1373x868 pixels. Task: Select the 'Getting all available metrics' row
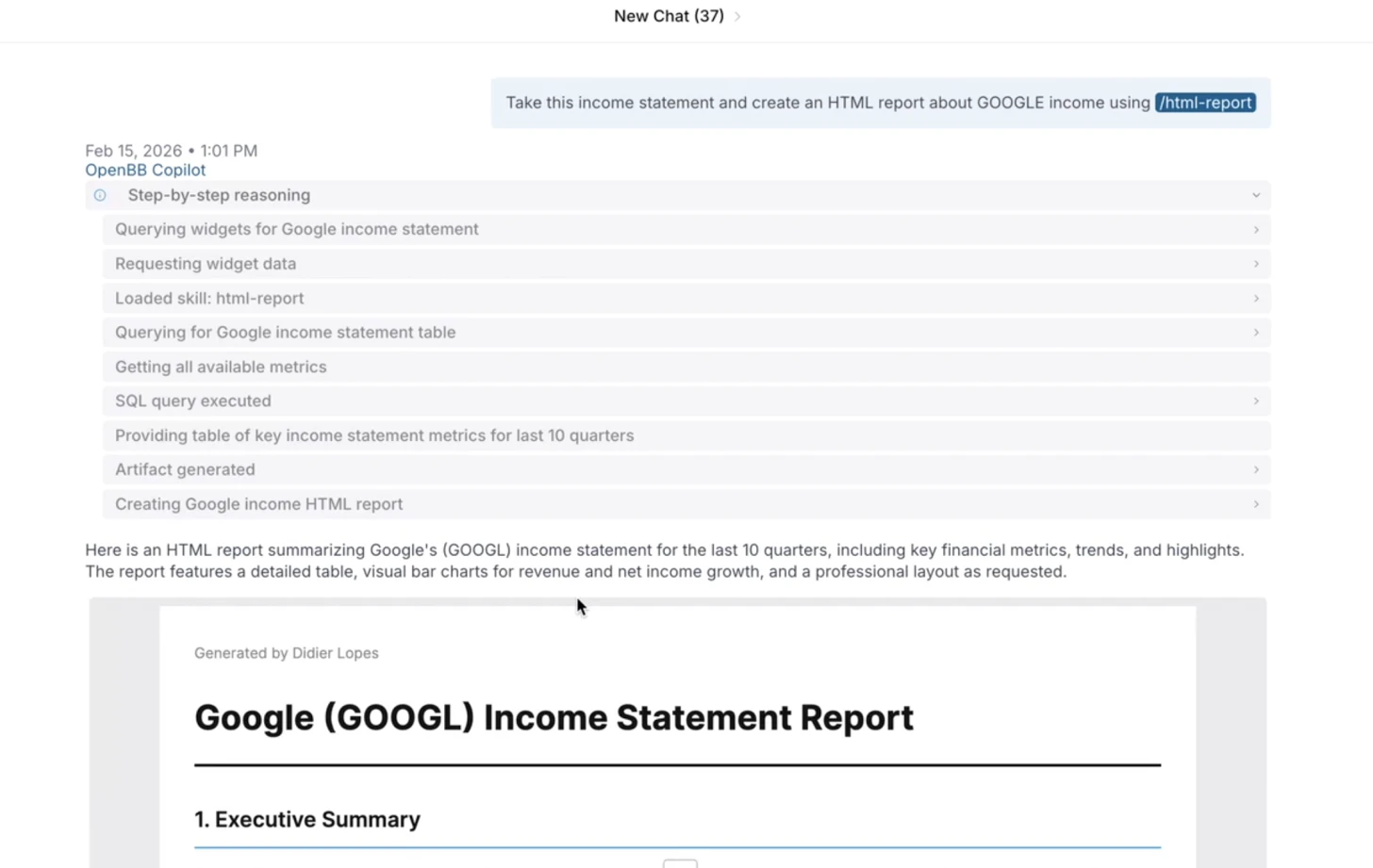tap(686, 367)
